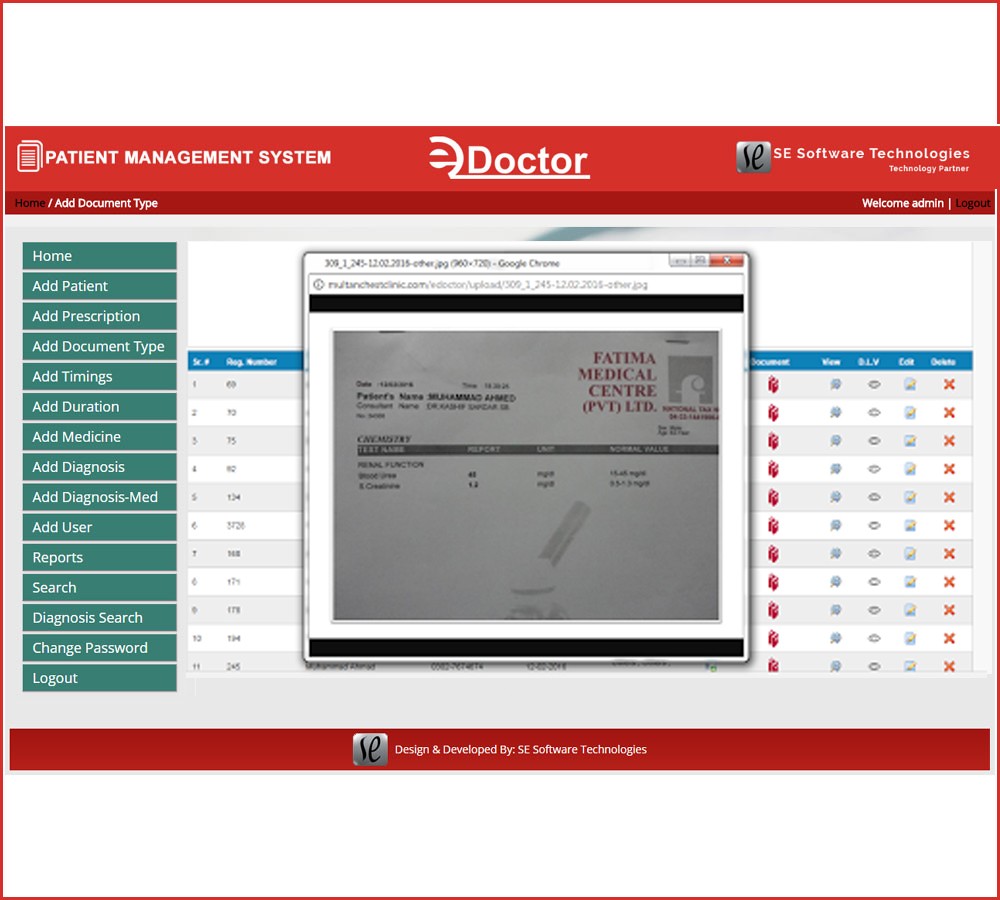Click the D.L.V eye for registration 178
This screenshot has height=900, width=1000.
tap(874, 610)
